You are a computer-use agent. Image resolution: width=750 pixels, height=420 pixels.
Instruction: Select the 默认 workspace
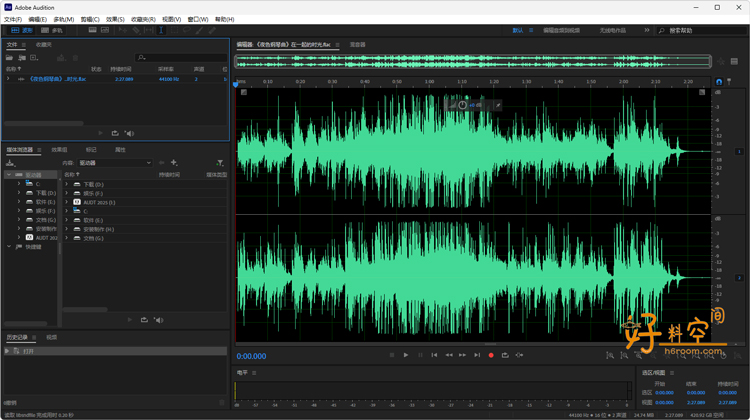[x=518, y=30]
